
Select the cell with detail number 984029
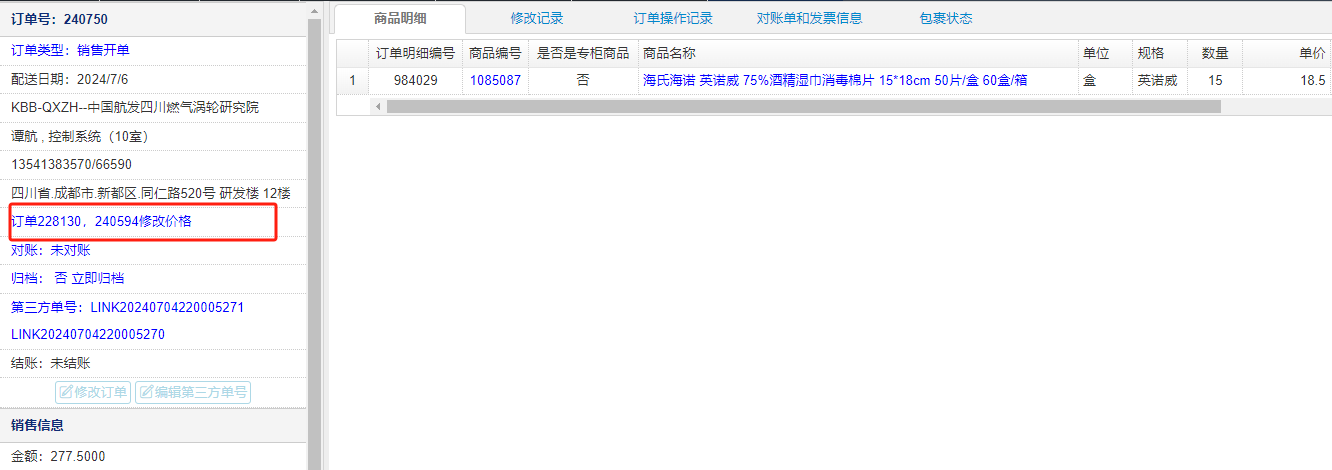coord(415,80)
